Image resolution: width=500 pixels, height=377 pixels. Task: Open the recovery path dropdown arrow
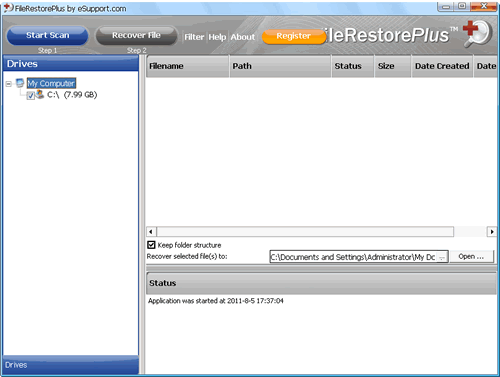coord(442,257)
